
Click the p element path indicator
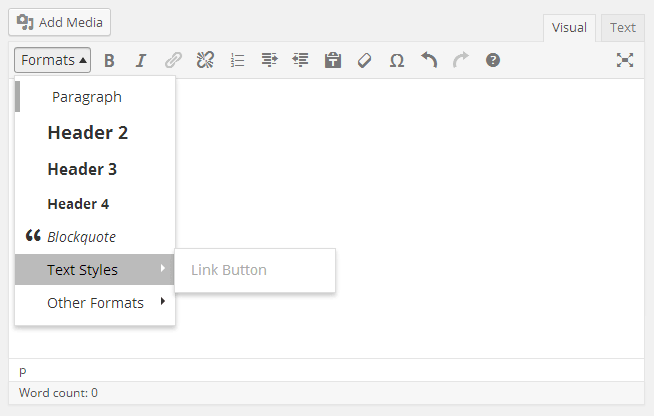tap(23, 371)
